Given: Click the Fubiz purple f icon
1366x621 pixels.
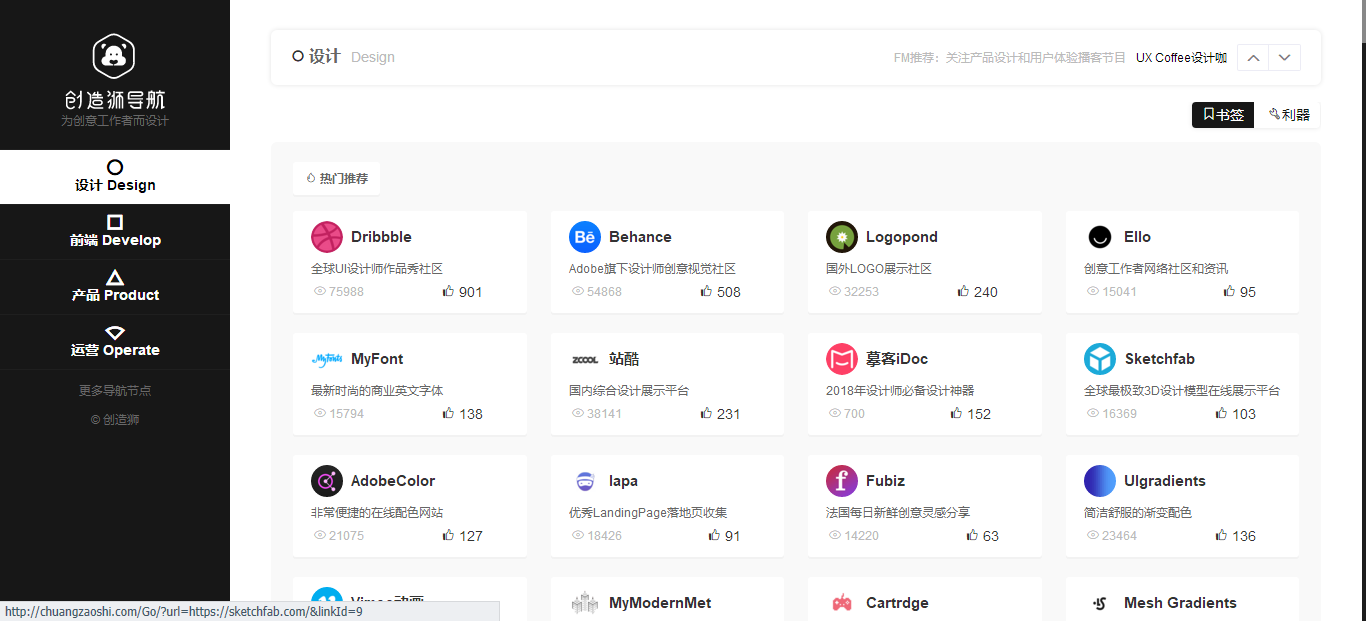Looking at the screenshot, I should [842, 481].
